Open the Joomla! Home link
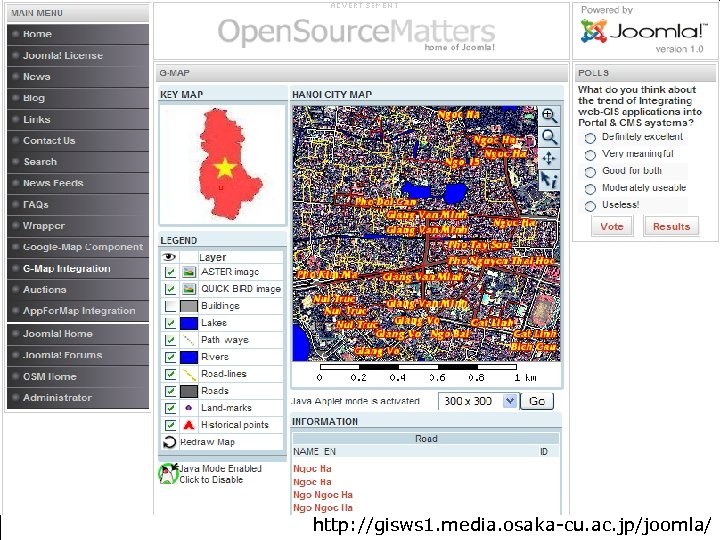Viewport: 720px width, 540px height. point(78,334)
